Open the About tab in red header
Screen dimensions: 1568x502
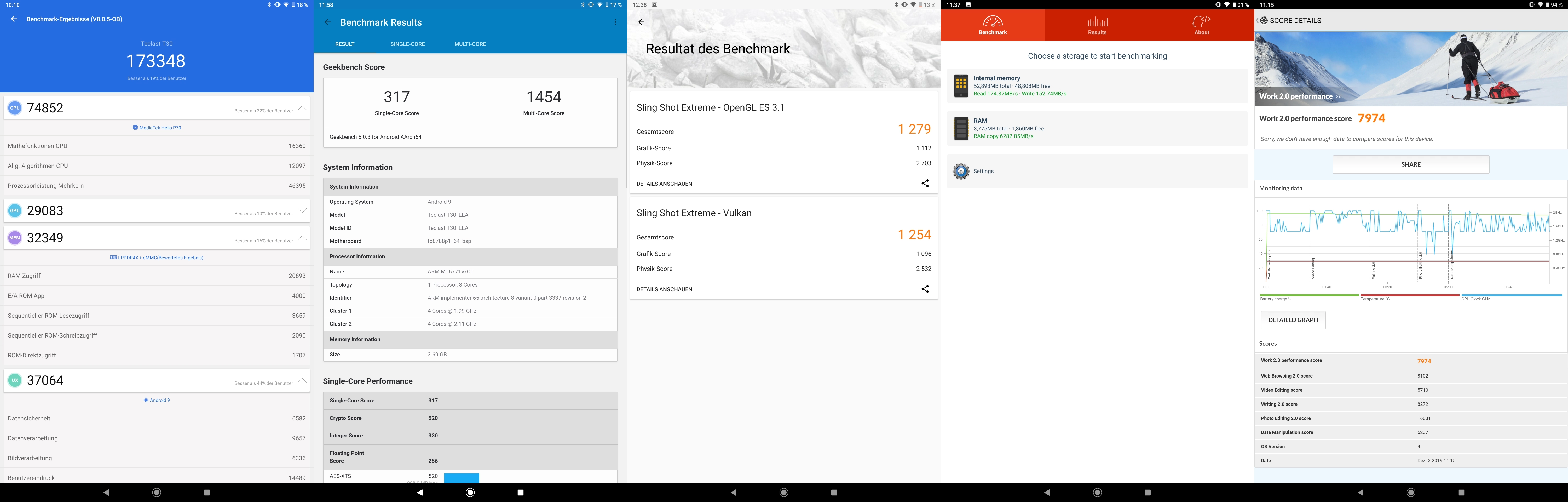[1202, 25]
